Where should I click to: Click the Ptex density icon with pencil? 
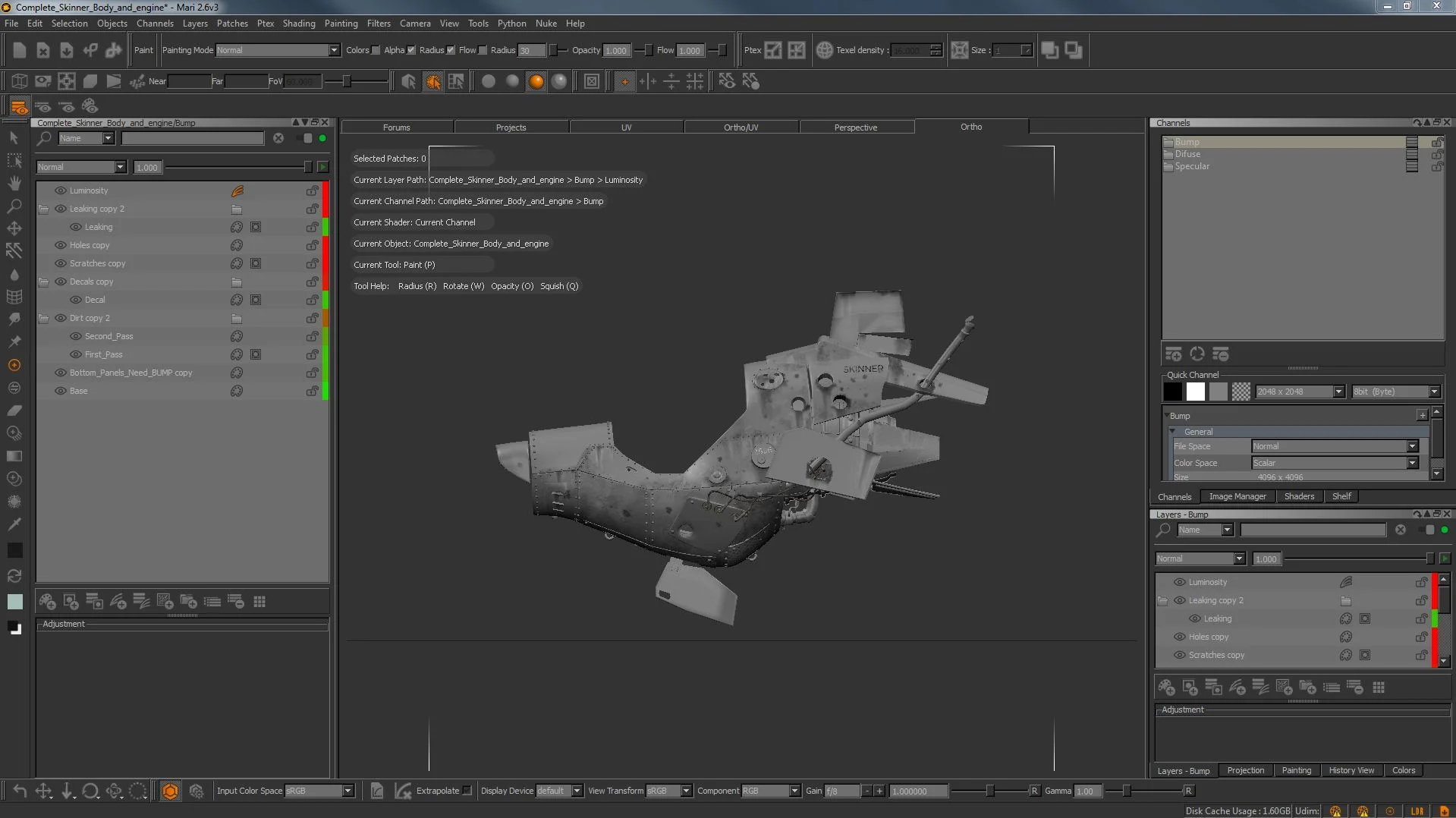(773, 50)
